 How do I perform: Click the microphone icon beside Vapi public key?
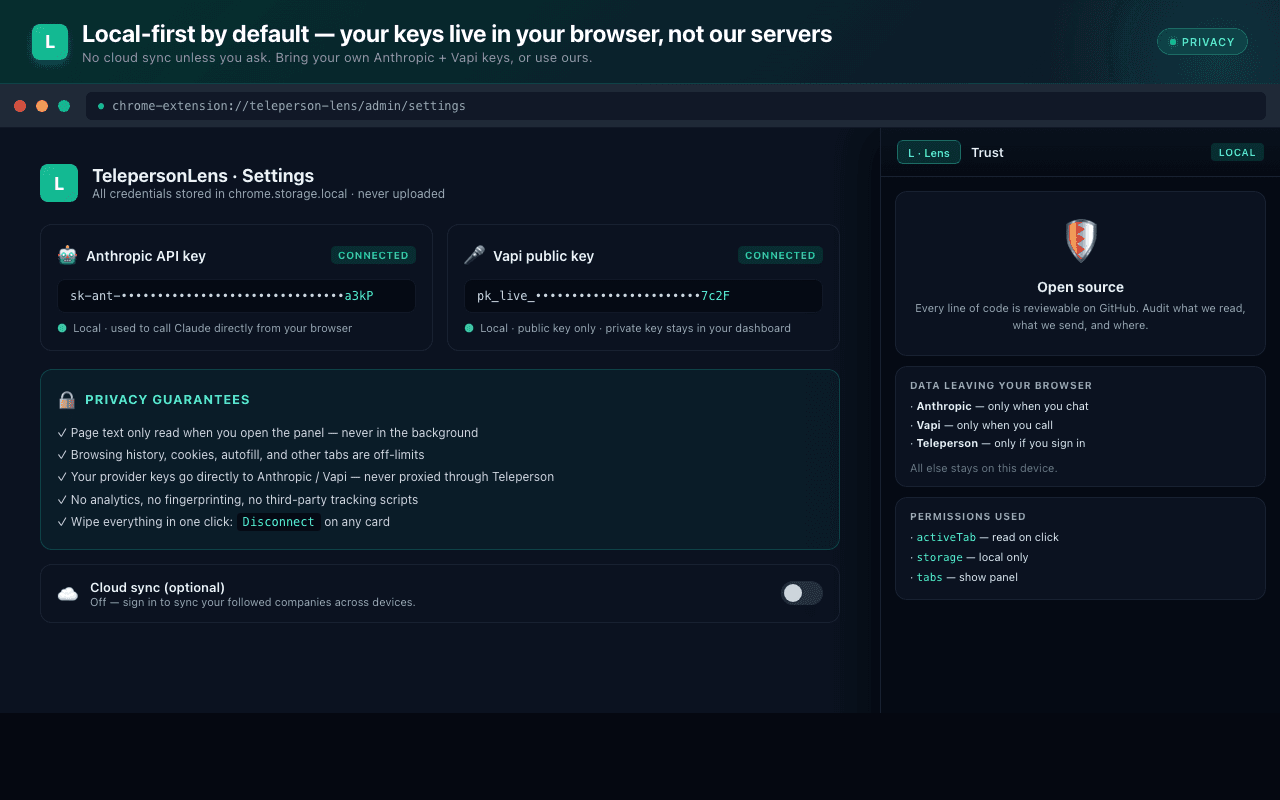474,255
